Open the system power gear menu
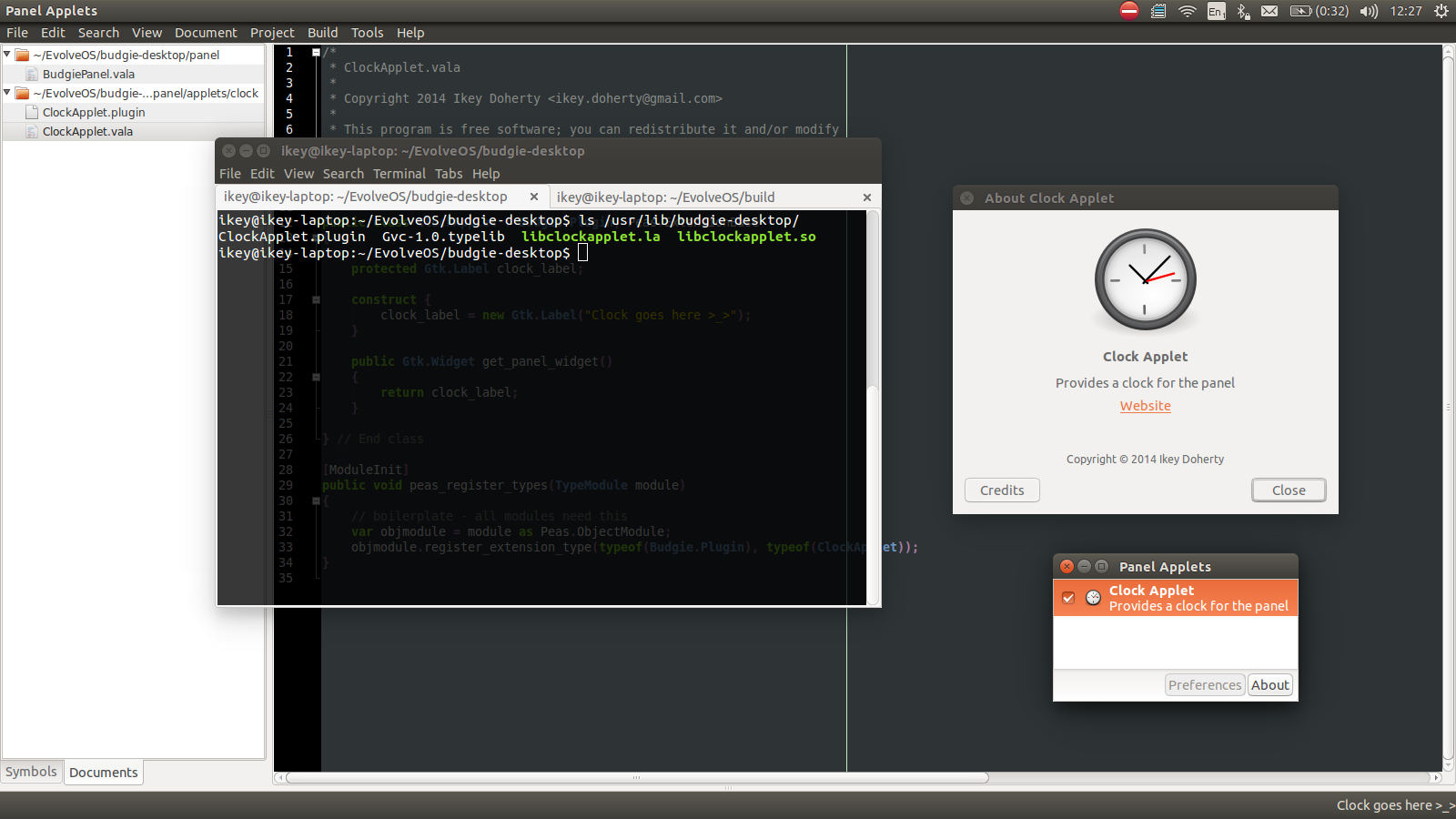 point(1441,11)
